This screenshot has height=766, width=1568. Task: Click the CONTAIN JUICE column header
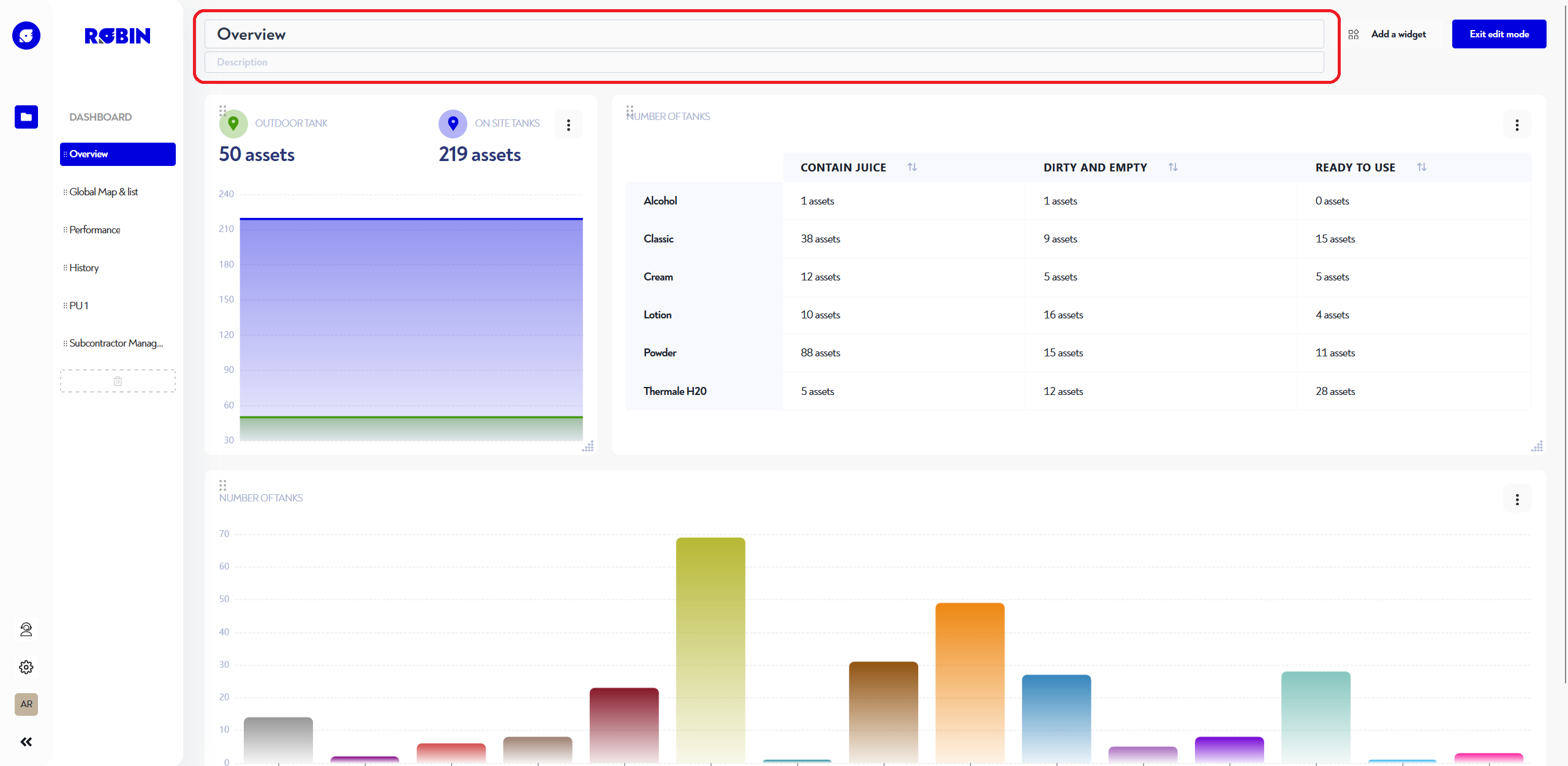click(843, 168)
